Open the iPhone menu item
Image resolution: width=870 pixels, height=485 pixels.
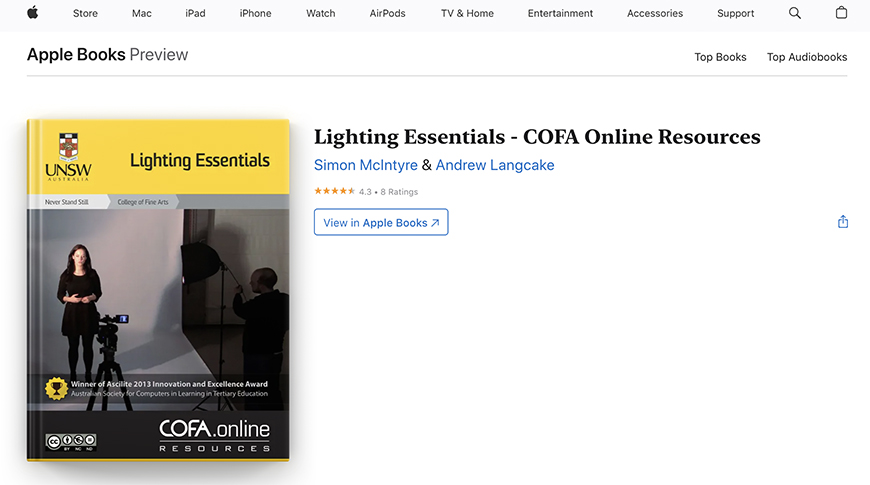[x=255, y=13]
